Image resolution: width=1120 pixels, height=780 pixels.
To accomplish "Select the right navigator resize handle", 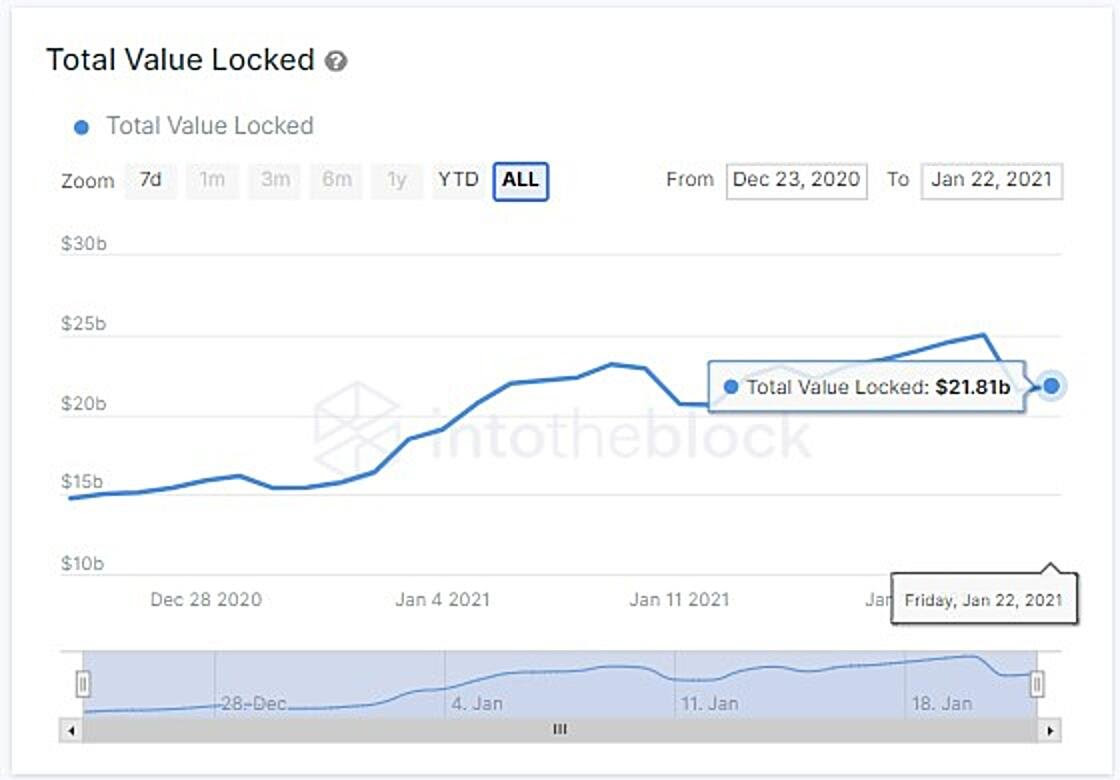I will (x=1039, y=683).
